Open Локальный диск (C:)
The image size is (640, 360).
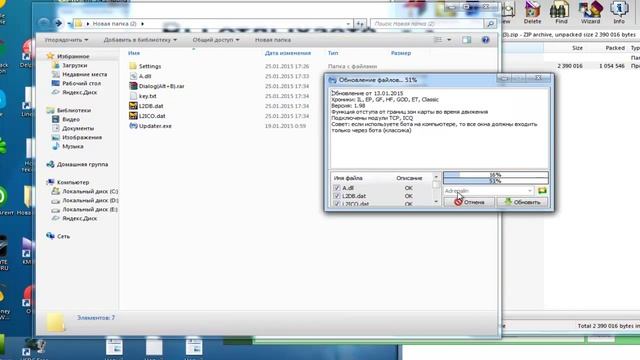(x=90, y=191)
